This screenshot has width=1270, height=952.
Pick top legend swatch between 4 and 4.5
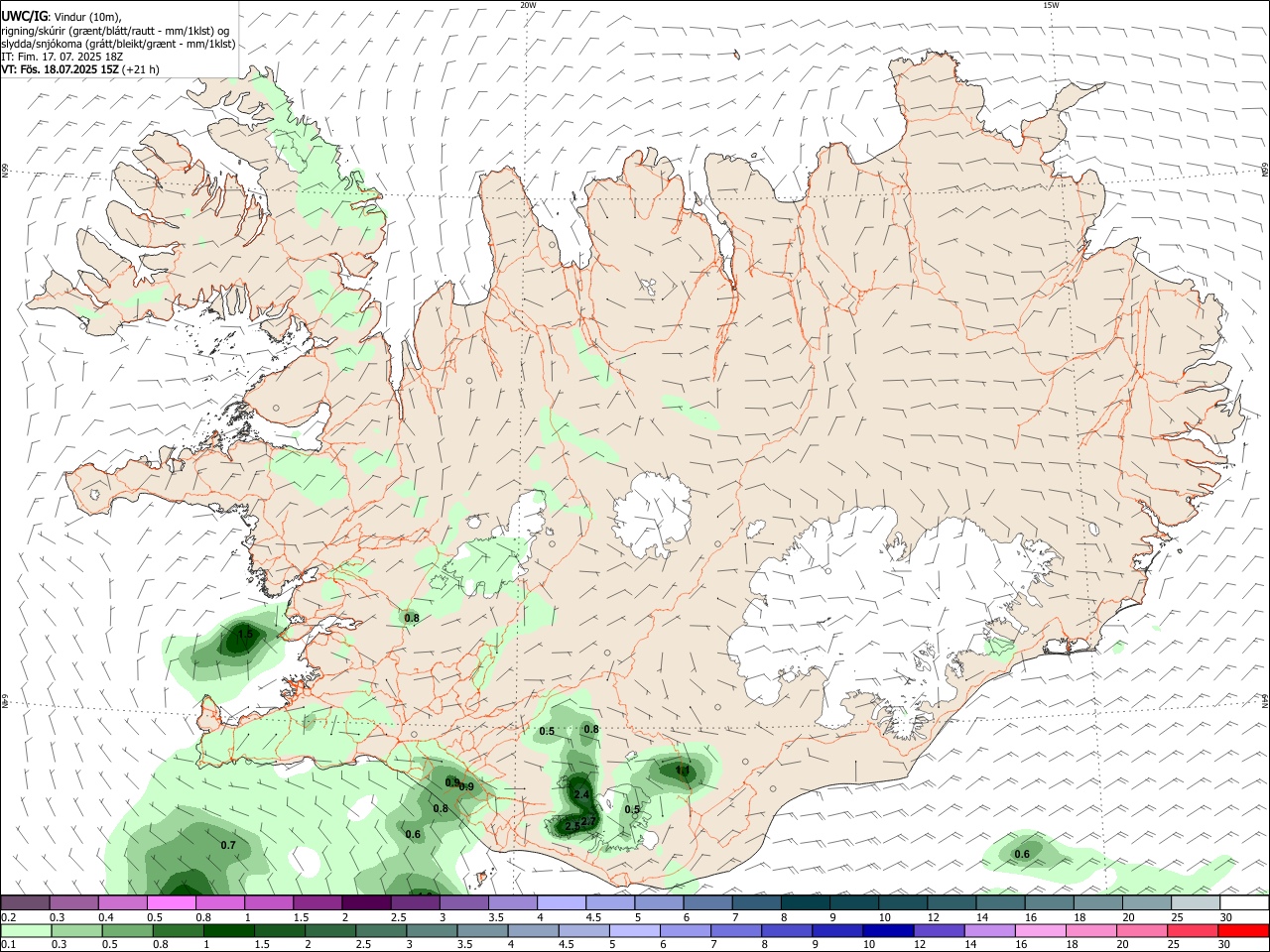562,902
